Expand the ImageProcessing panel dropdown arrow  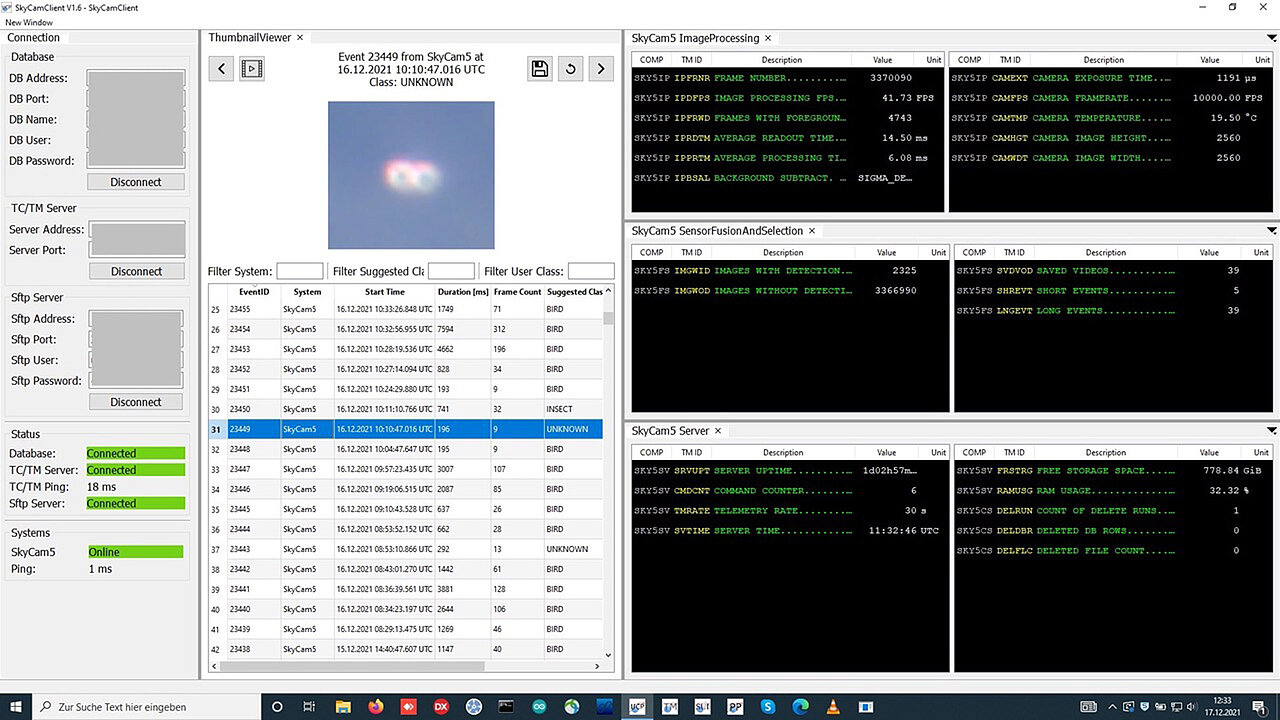click(1271, 38)
